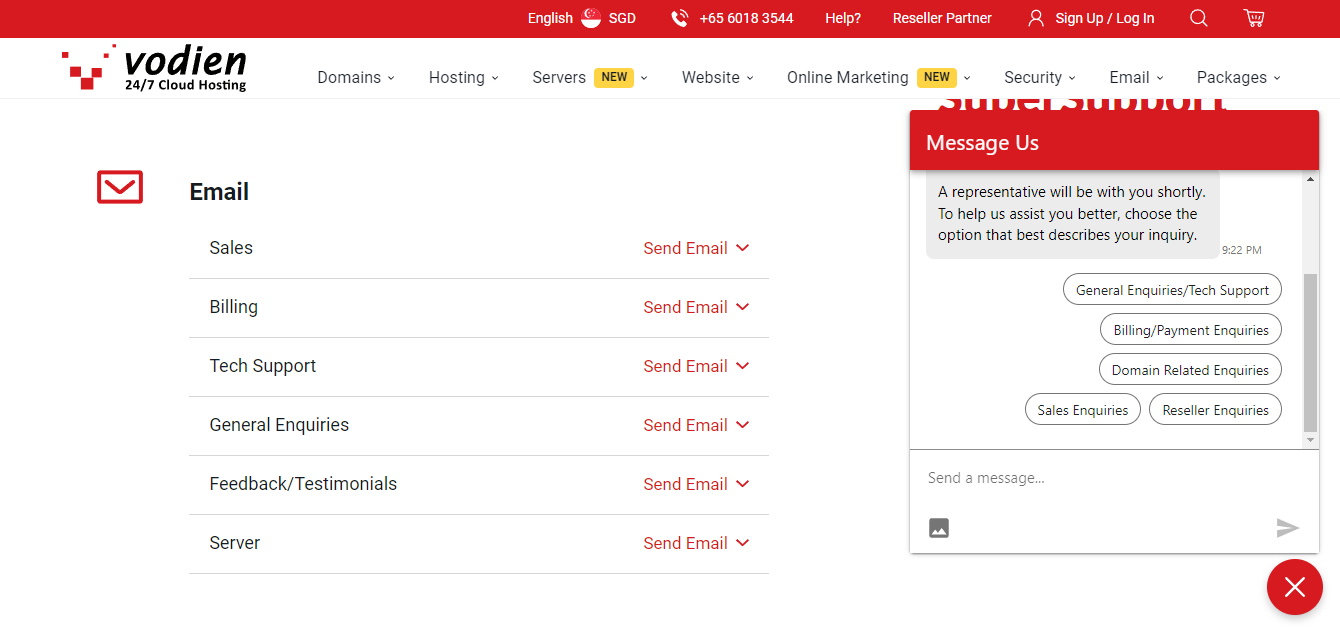Click the Email section heading

coord(219,192)
